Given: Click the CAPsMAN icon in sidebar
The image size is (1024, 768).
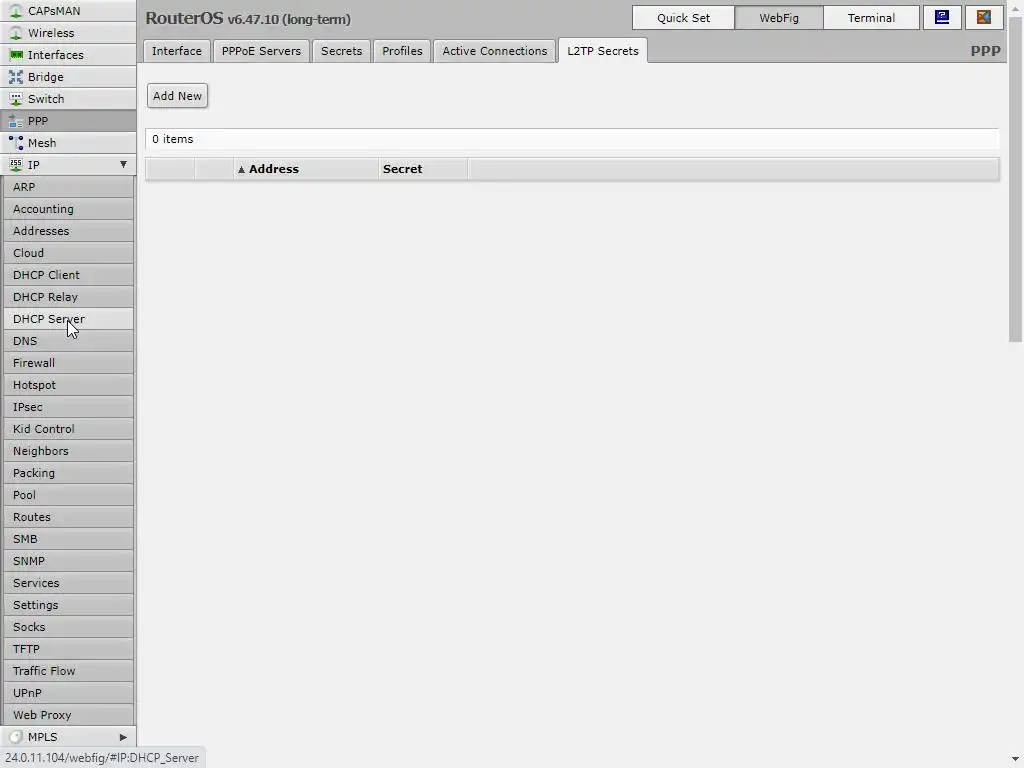Looking at the screenshot, I should coord(16,11).
